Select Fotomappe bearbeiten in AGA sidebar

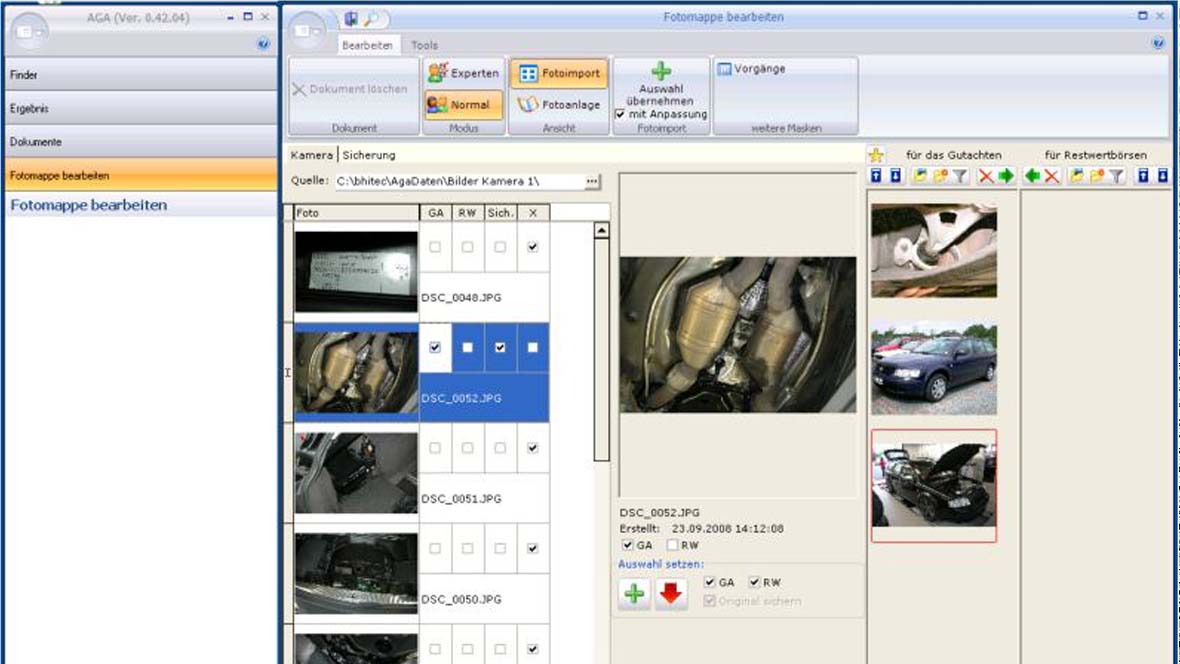click(141, 175)
